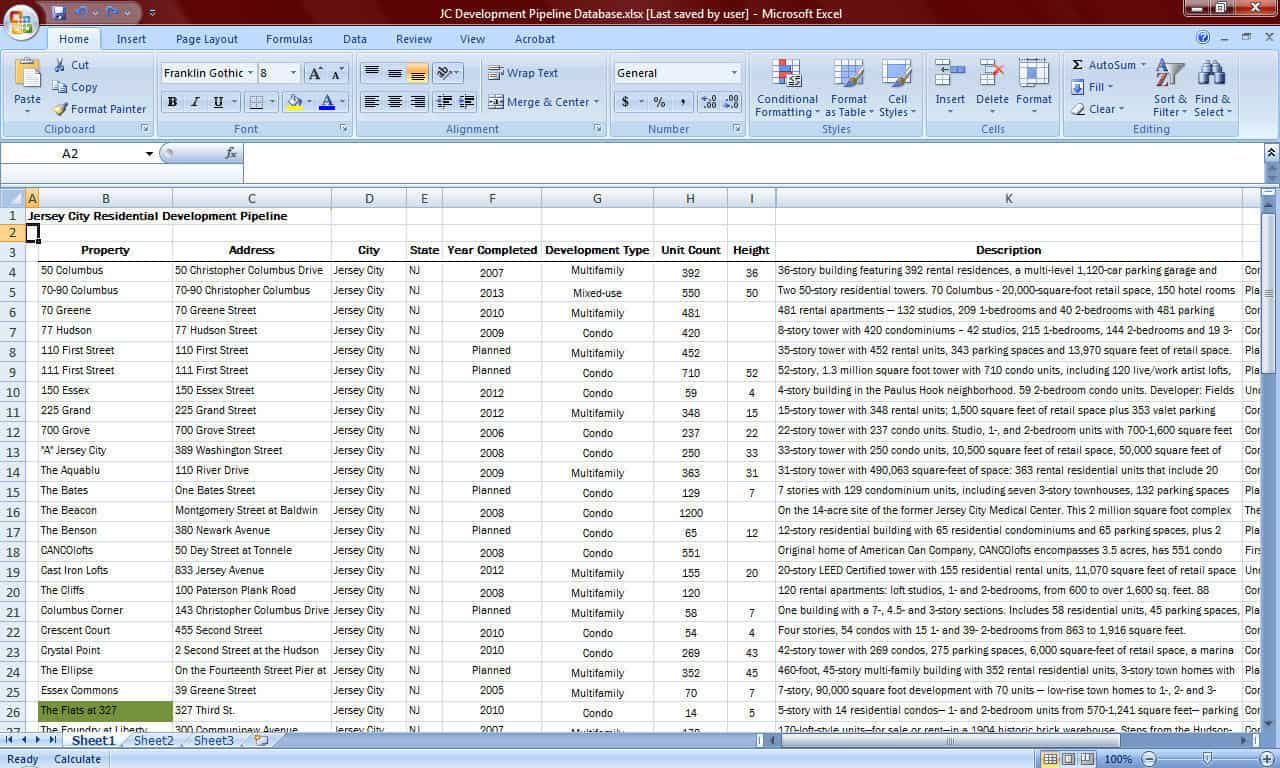Decrease the cell indent
The image size is (1280, 768).
coord(444,102)
